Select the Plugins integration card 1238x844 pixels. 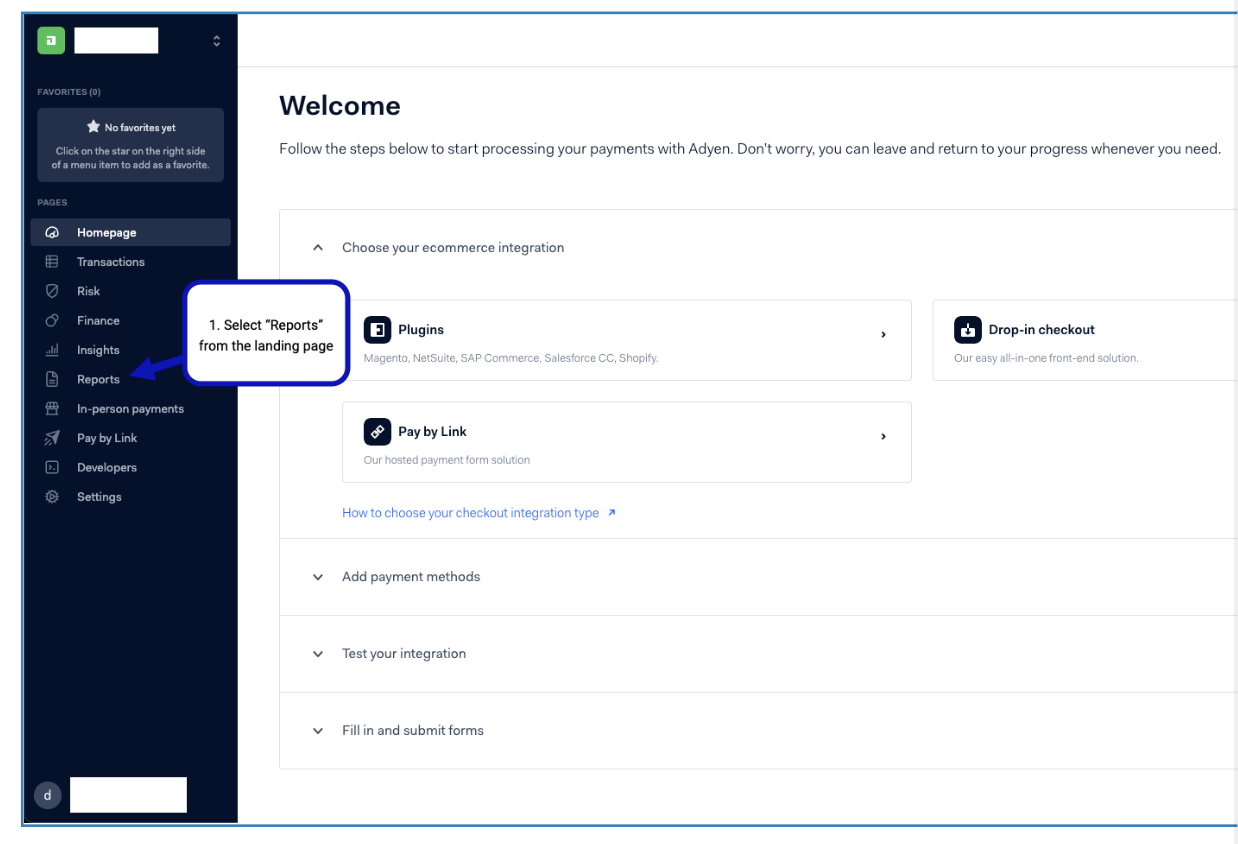coord(627,340)
